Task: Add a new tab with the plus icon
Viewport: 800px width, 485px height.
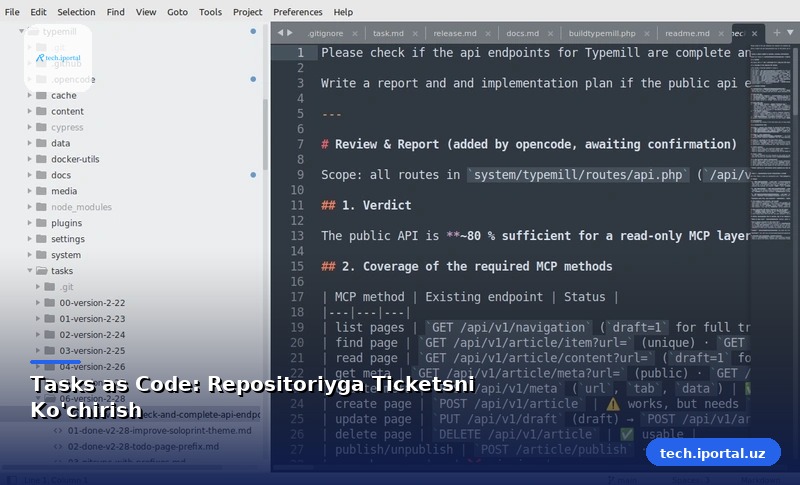Action: tap(777, 33)
